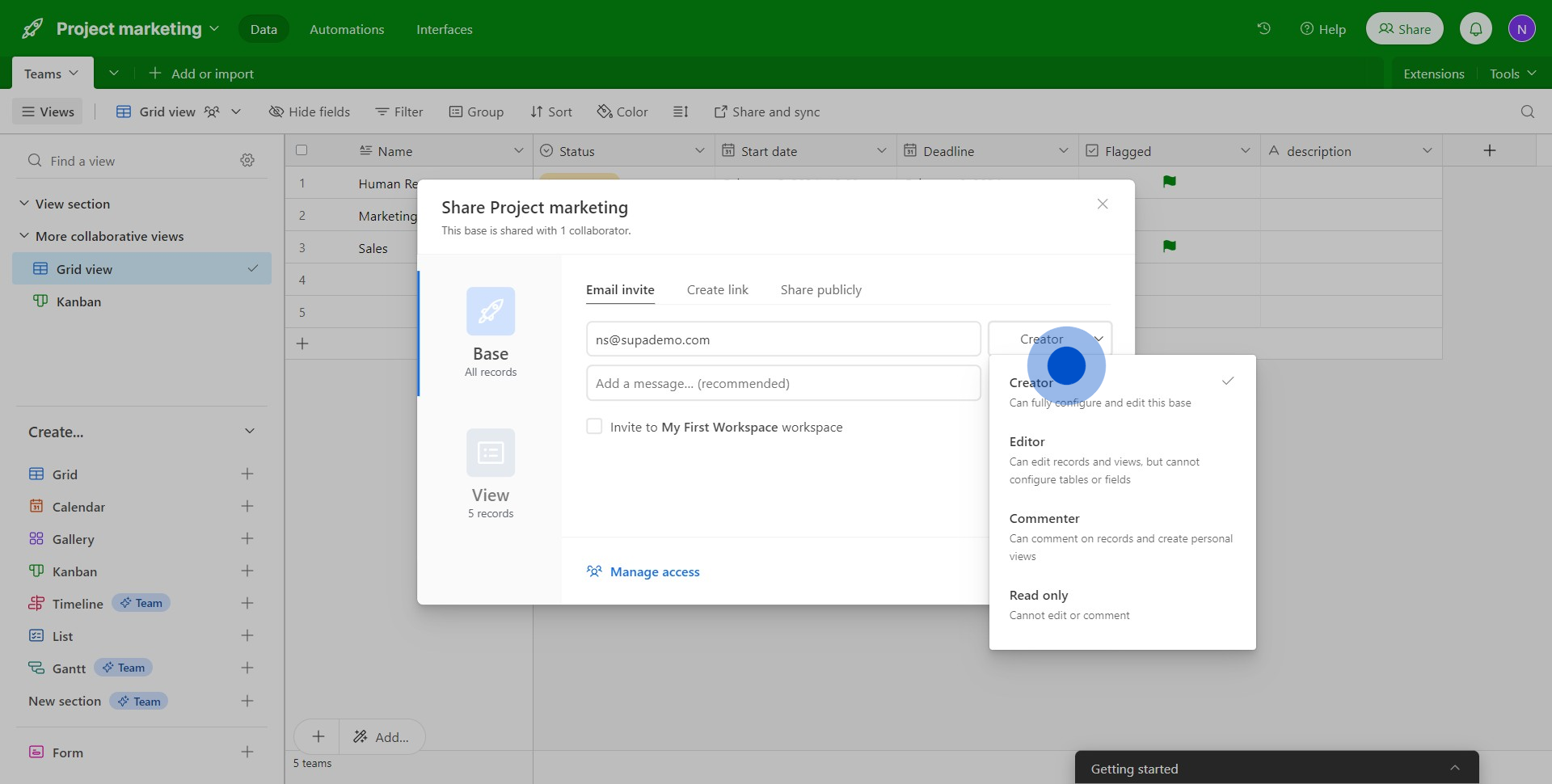Click the Share button in header
1552x784 pixels.
pos(1404,29)
